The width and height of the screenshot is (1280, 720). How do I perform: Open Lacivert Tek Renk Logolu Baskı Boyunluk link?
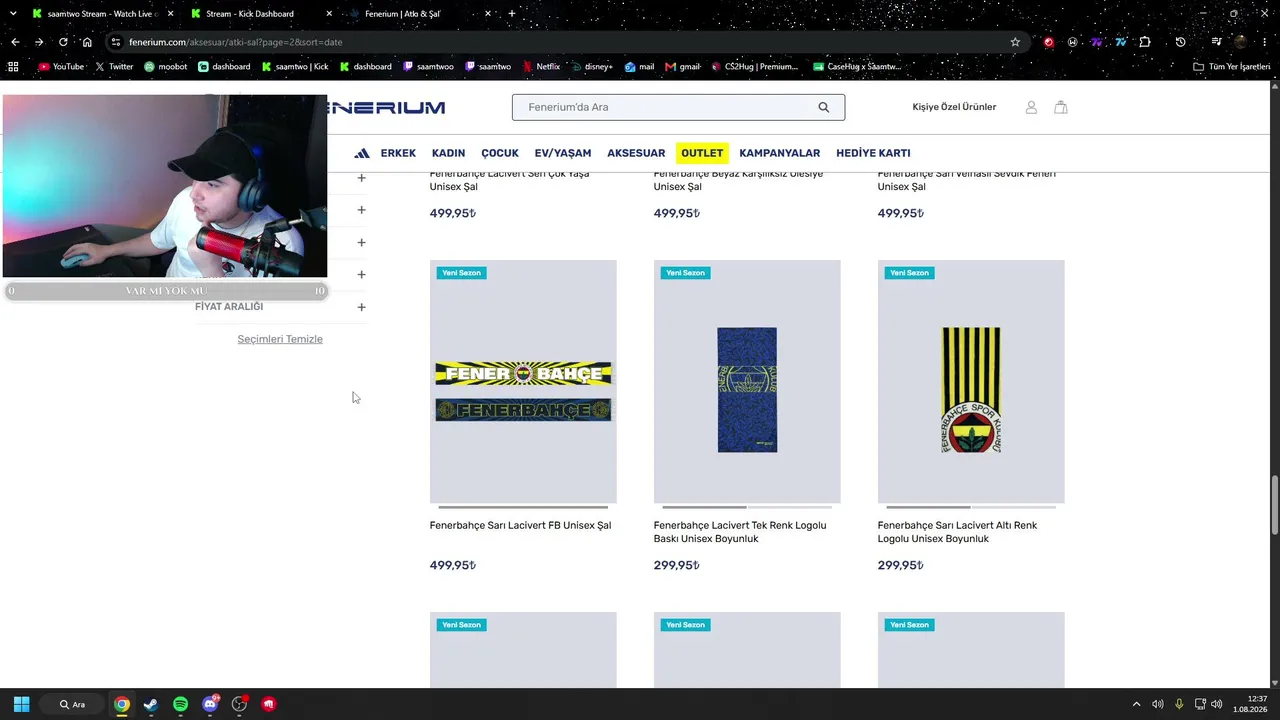pyautogui.click(x=740, y=532)
